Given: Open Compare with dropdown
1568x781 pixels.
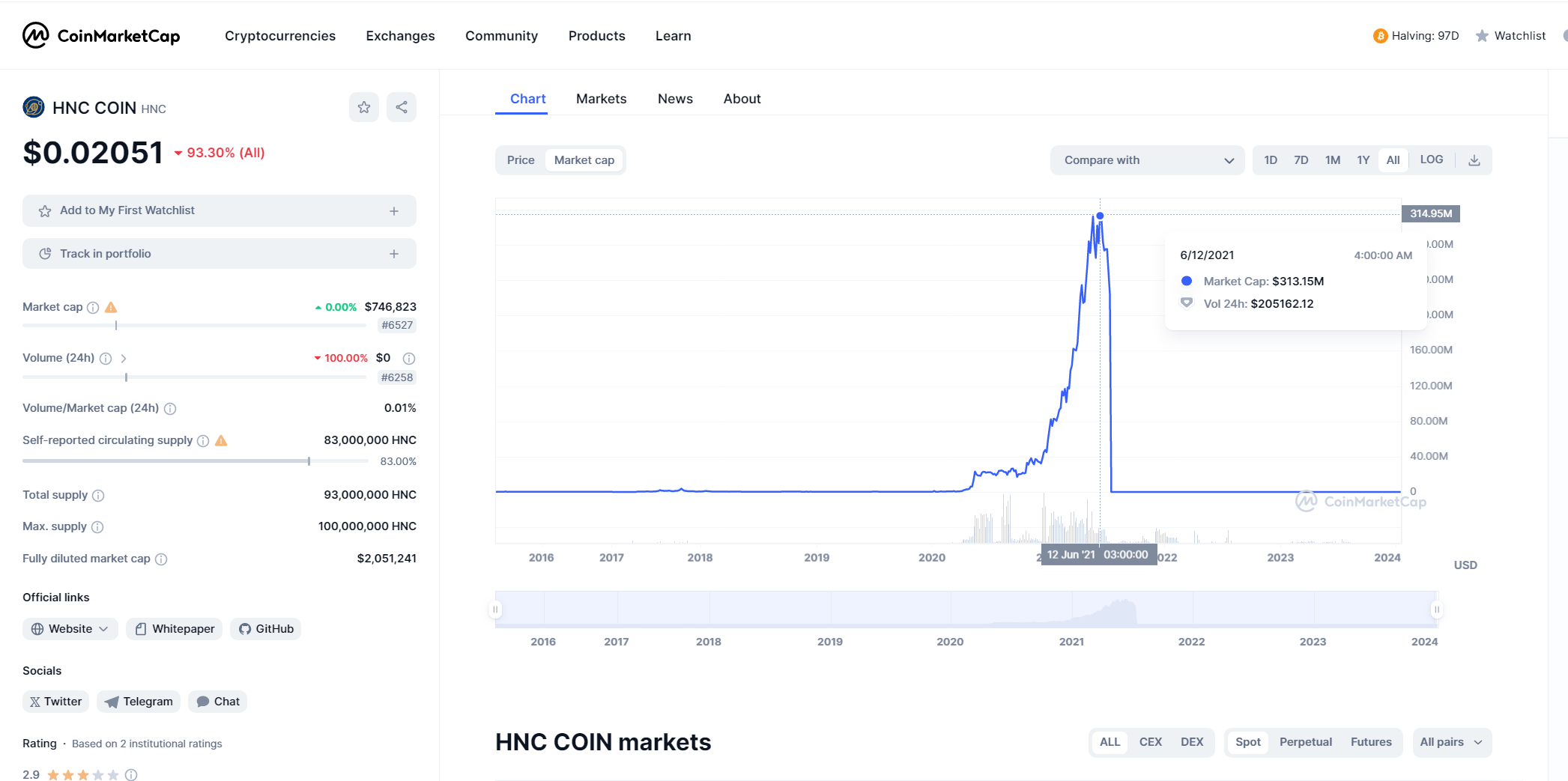Looking at the screenshot, I should click(x=1148, y=160).
